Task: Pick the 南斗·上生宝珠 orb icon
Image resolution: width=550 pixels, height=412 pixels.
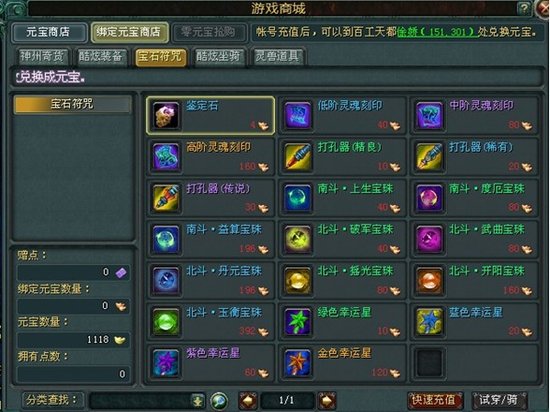Action: click(x=297, y=198)
